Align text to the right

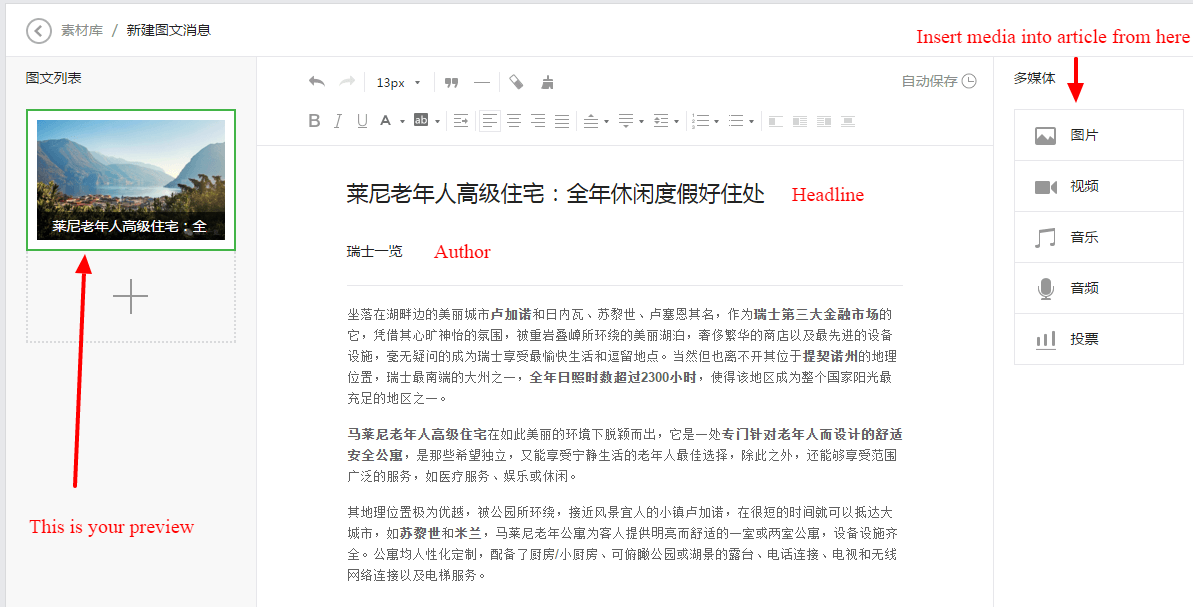tap(538, 120)
